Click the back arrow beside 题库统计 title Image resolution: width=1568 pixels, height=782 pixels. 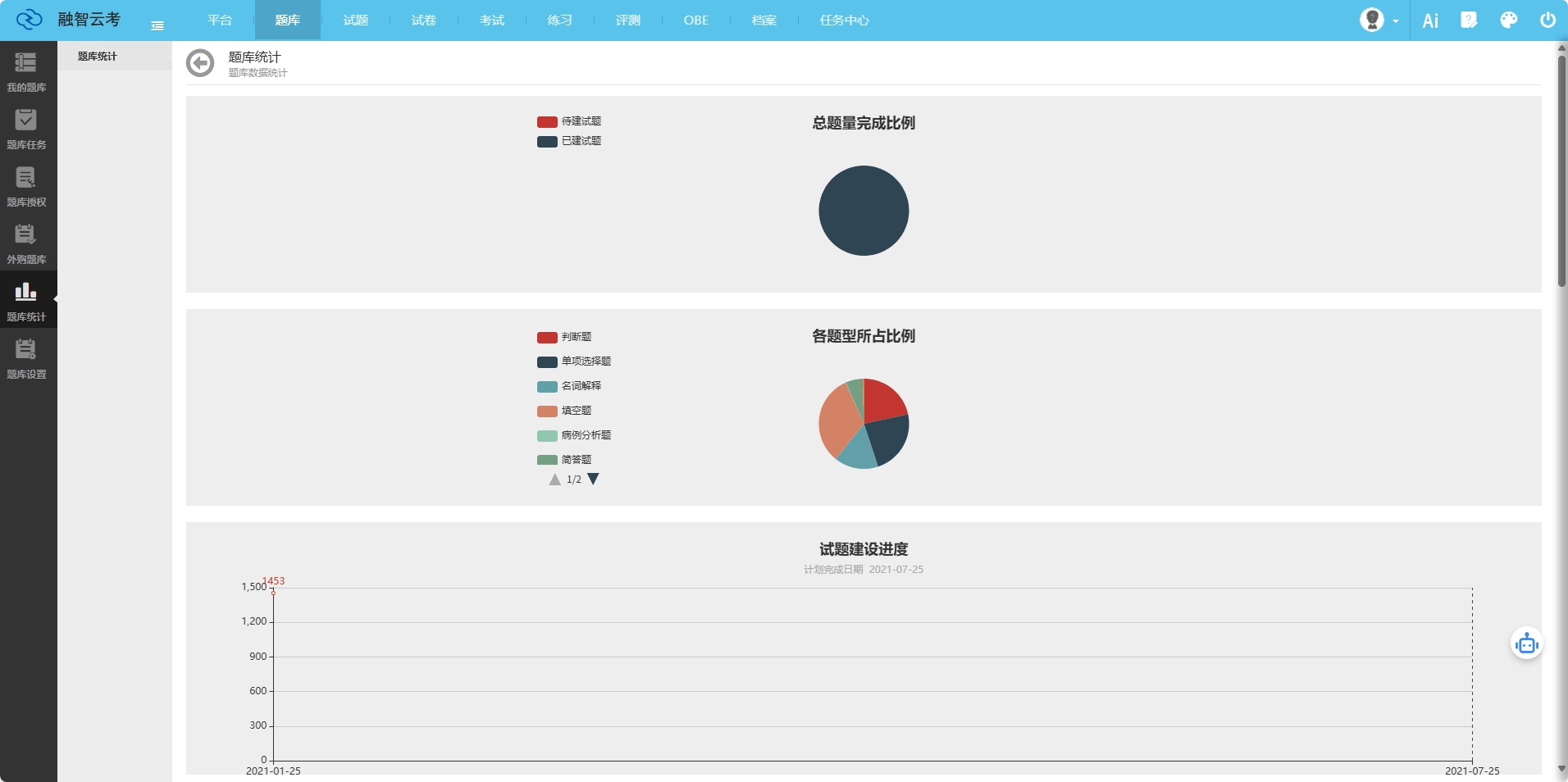[199, 63]
